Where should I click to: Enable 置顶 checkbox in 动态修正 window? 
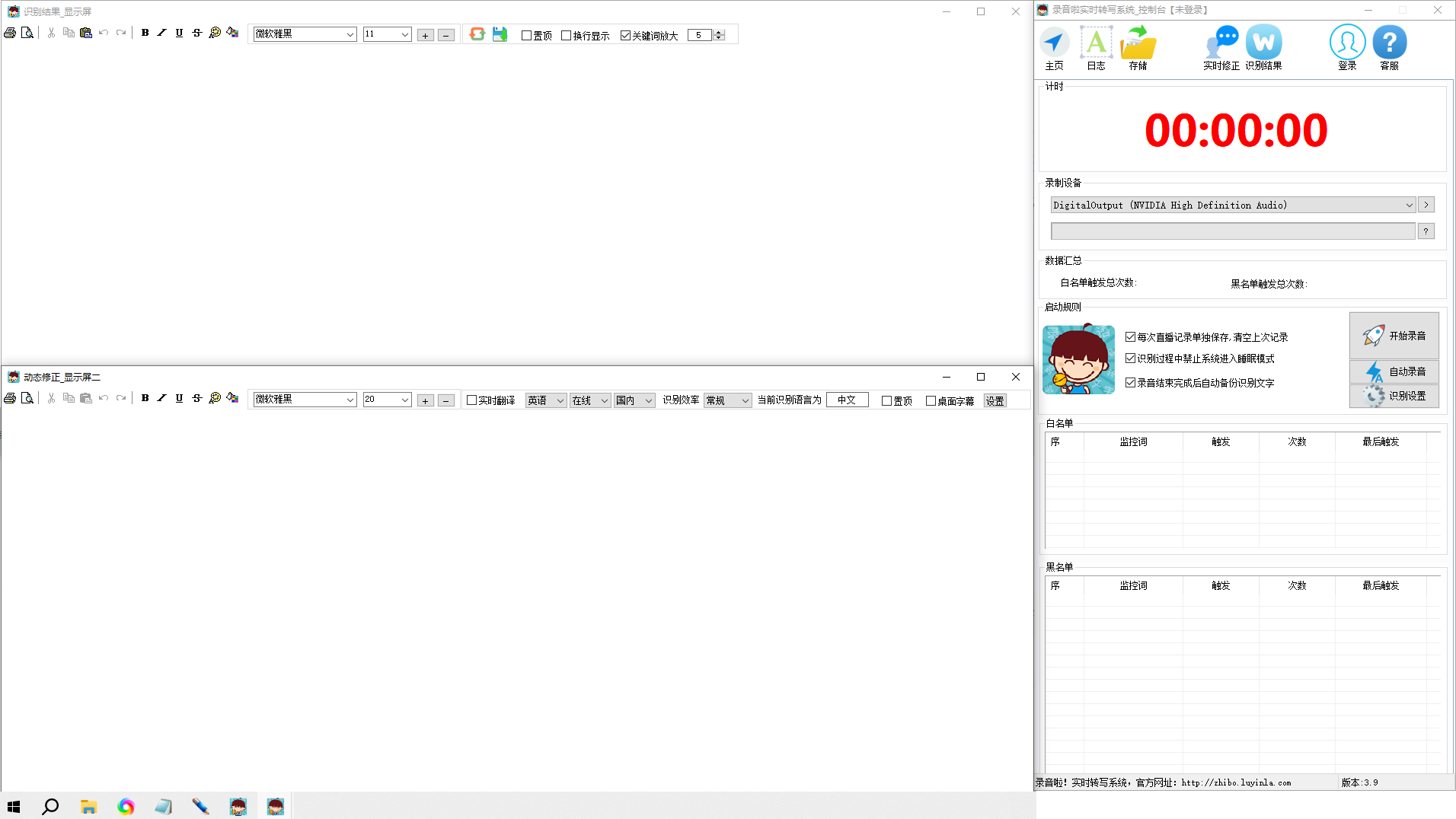[886, 401]
